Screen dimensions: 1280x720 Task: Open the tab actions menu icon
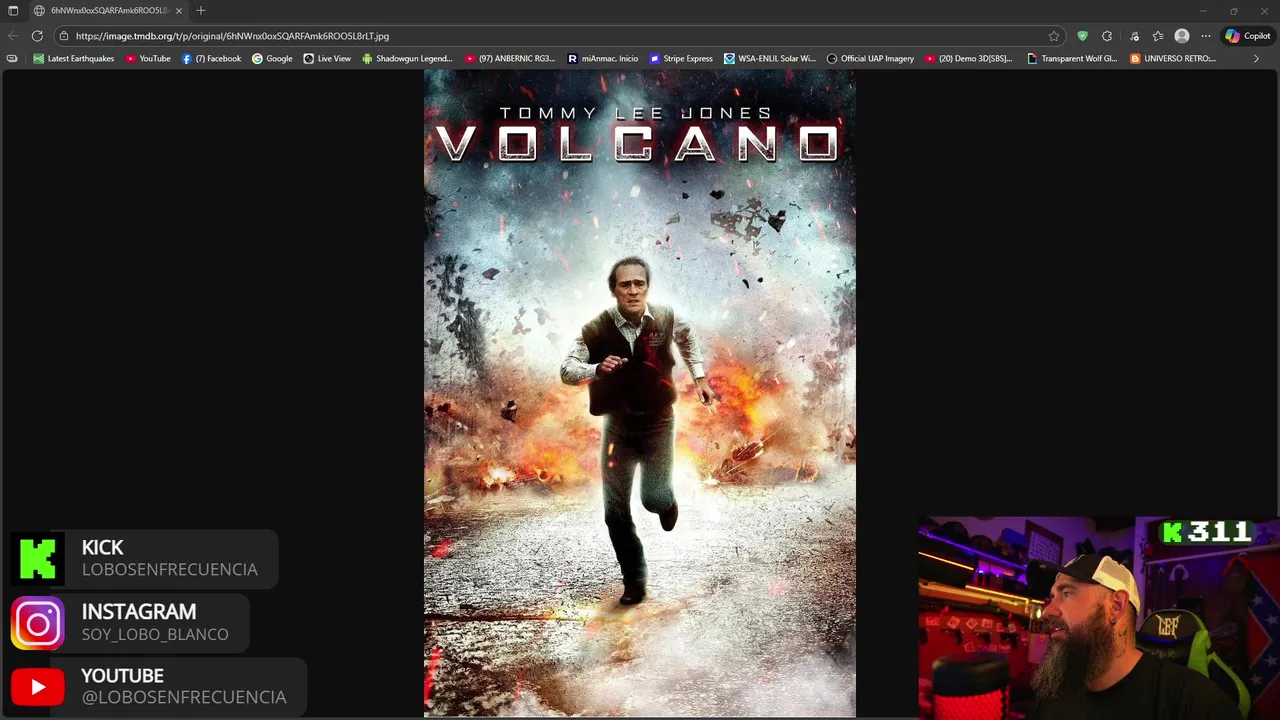click(x=13, y=10)
